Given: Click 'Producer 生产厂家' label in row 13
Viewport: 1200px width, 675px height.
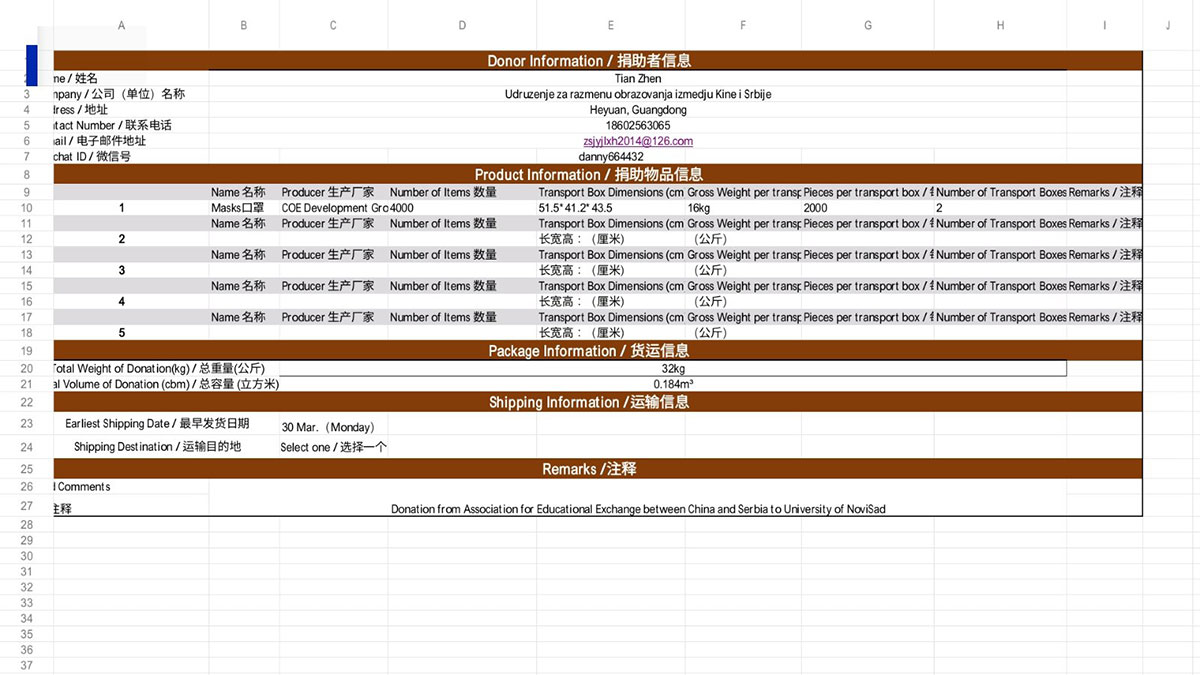Looking at the screenshot, I should (328, 255).
